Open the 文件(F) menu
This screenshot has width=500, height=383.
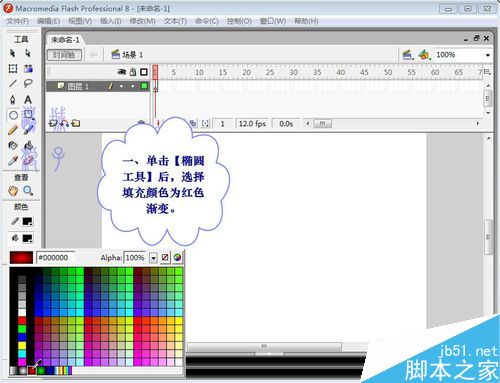click(x=18, y=21)
